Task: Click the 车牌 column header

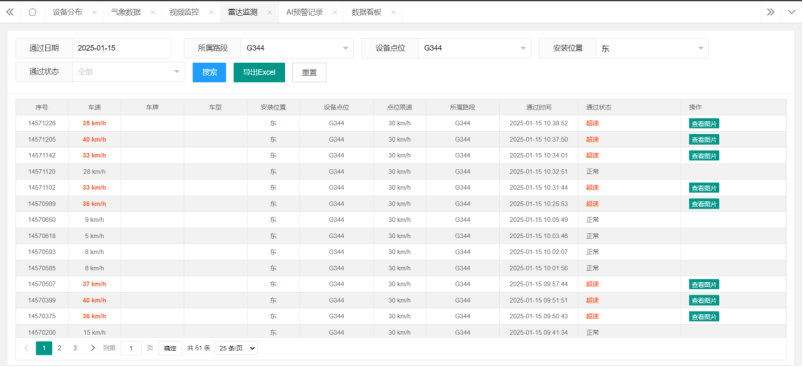Action: point(152,107)
